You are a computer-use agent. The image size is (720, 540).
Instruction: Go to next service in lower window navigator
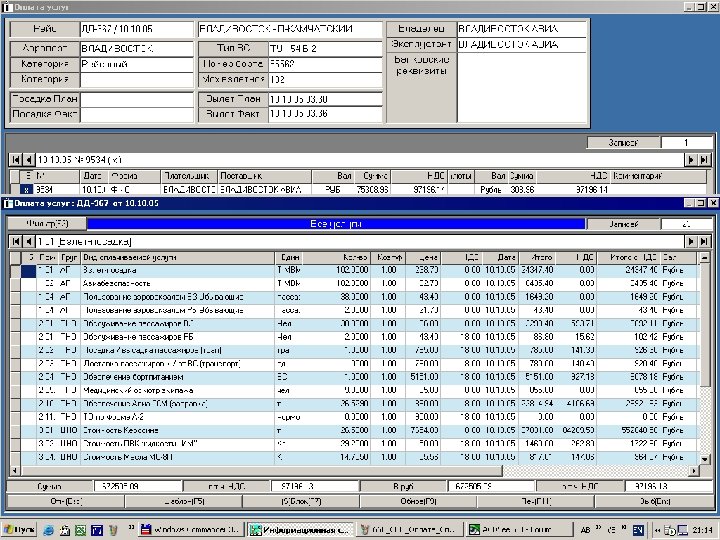tap(690, 241)
